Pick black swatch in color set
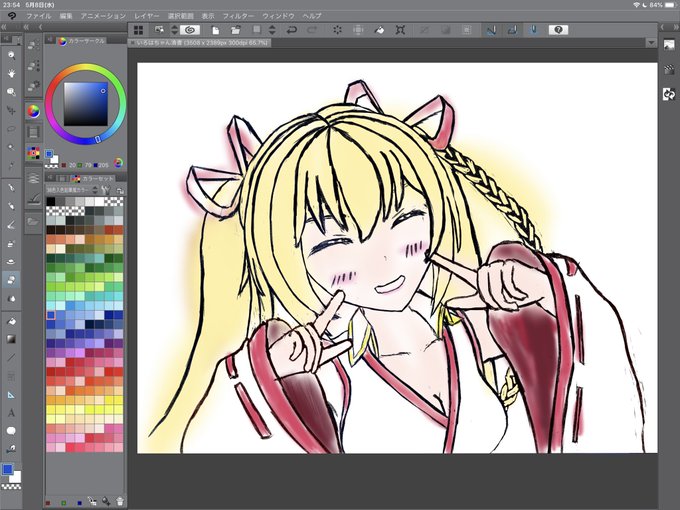Viewport: 680px width, 510px height. point(51,201)
